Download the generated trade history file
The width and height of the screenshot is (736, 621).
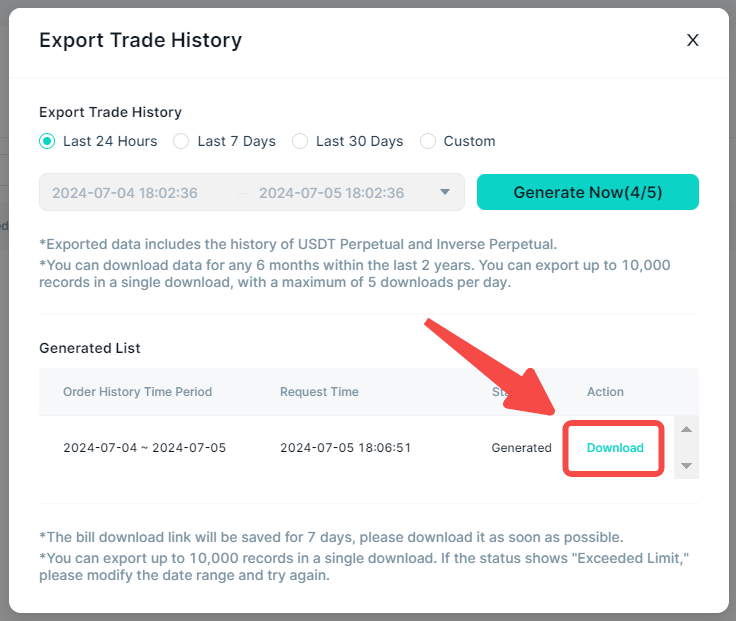[x=615, y=448]
